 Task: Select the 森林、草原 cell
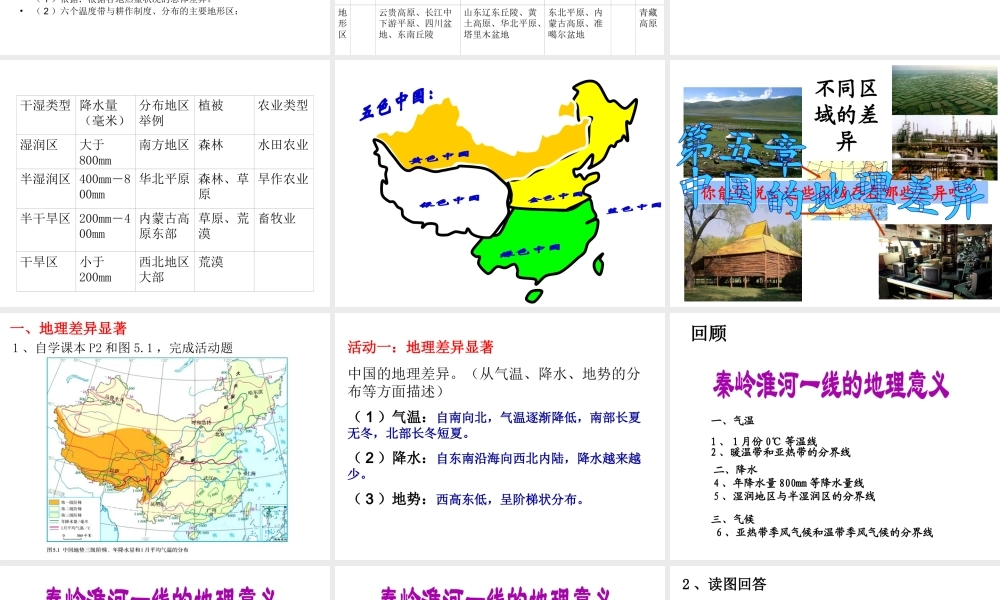tap(224, 188)
